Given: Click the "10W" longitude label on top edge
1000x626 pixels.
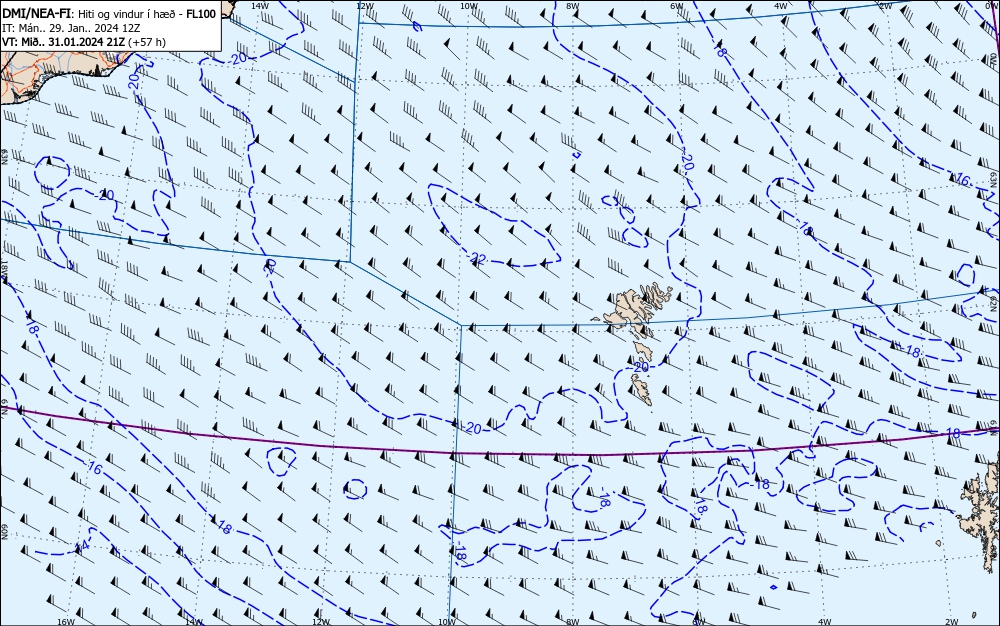Looking at the screenshot, I should tap(469, 6).
